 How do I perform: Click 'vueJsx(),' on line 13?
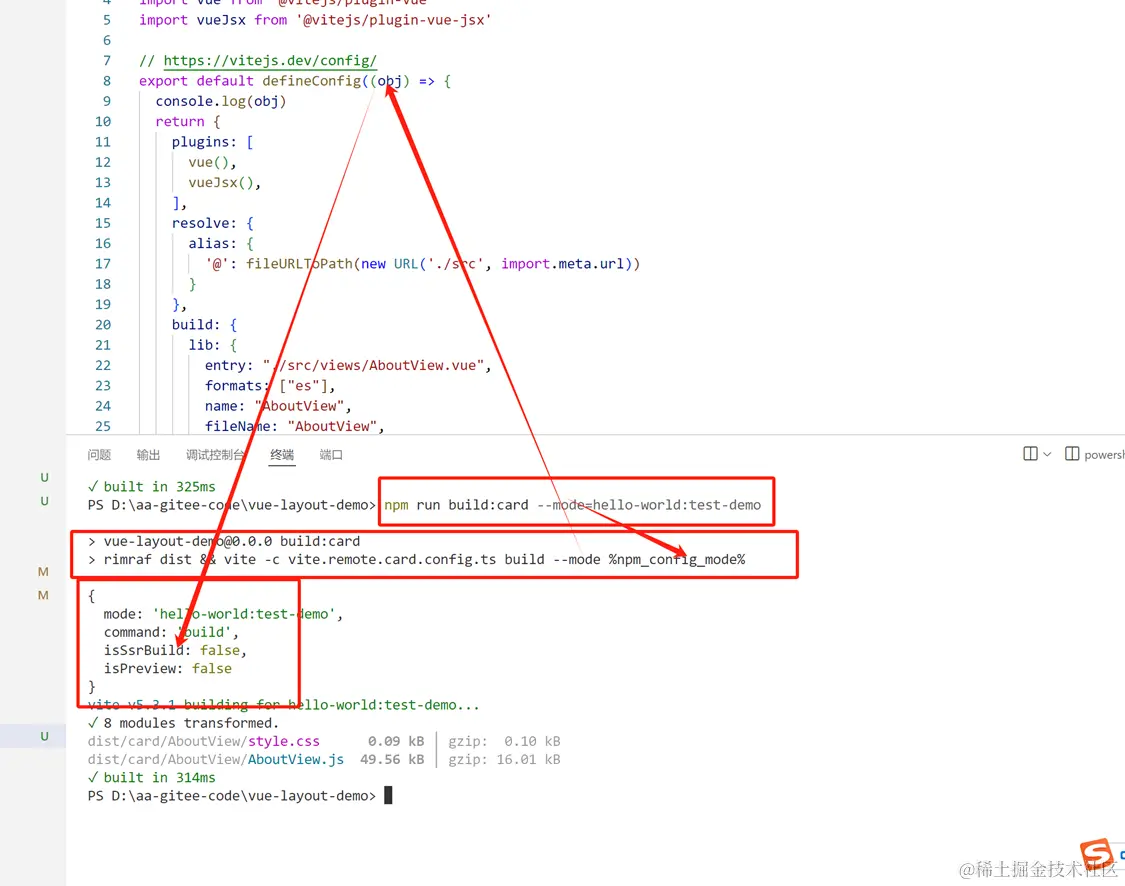[x=225, y=182]
